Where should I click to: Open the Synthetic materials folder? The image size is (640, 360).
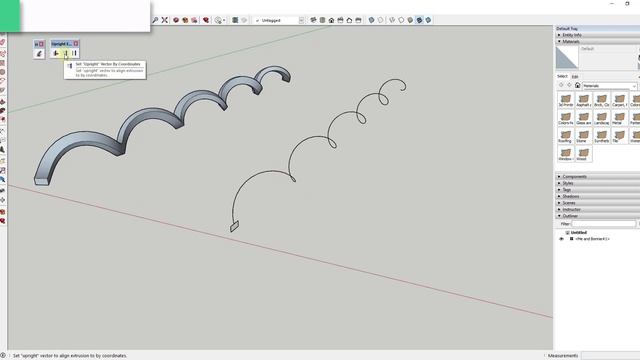click(601, 136)
